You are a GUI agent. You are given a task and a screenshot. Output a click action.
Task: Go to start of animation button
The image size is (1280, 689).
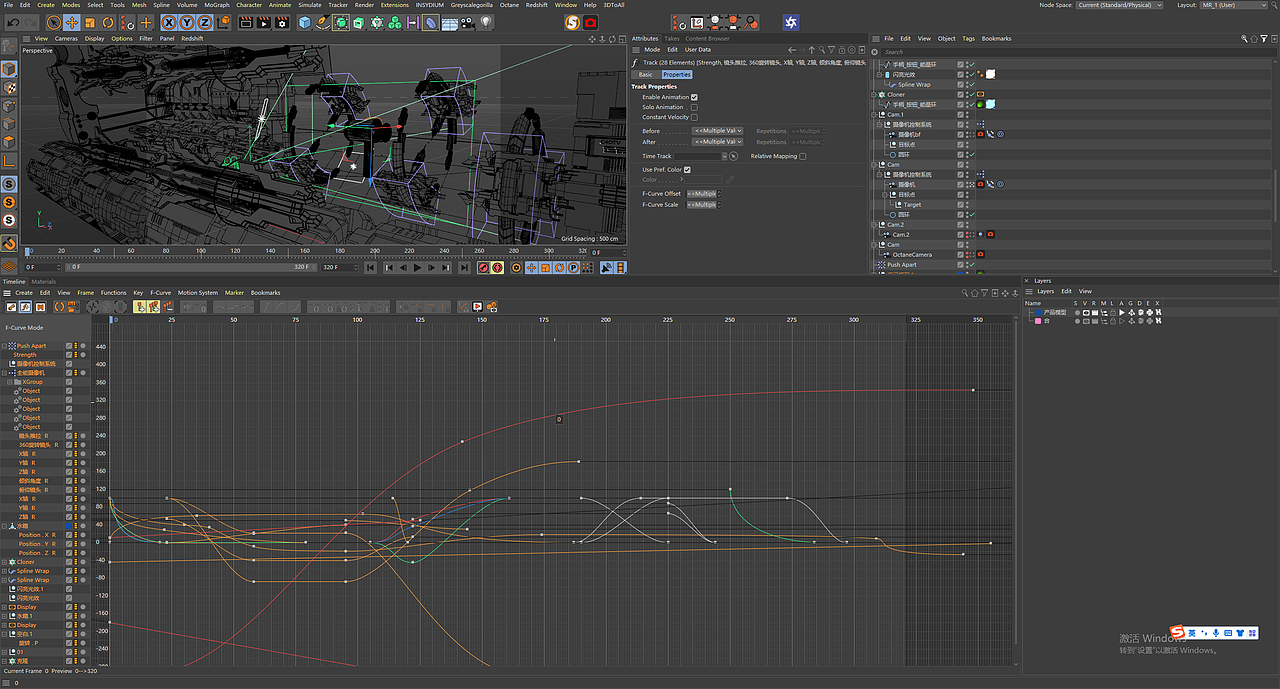click(x=371, y=267)
